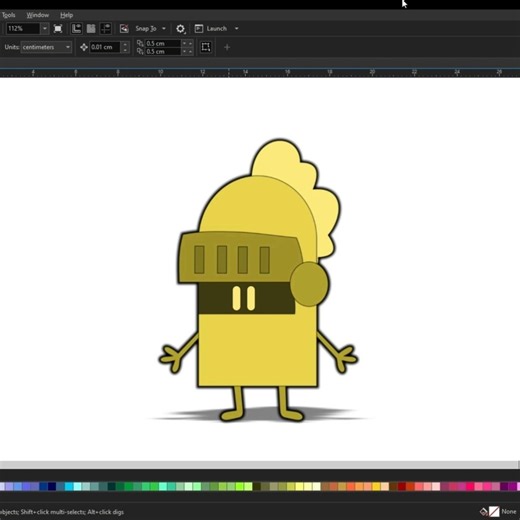
Task: Toggle the Show Rulers icon
Action: coord(77,29)
